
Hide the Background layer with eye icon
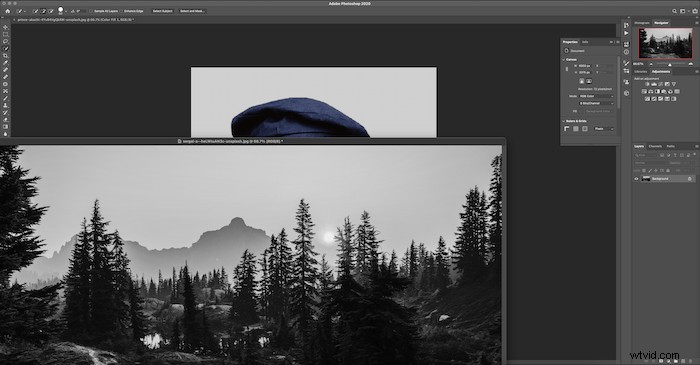point(637,179)
